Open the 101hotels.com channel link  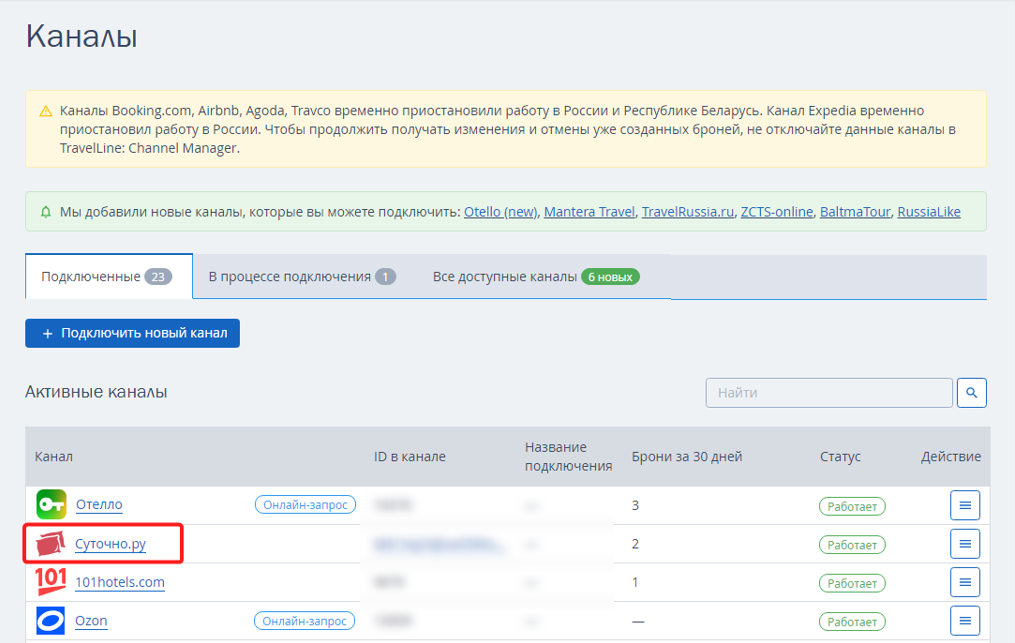pyautogui.click(x=120, y=582)
